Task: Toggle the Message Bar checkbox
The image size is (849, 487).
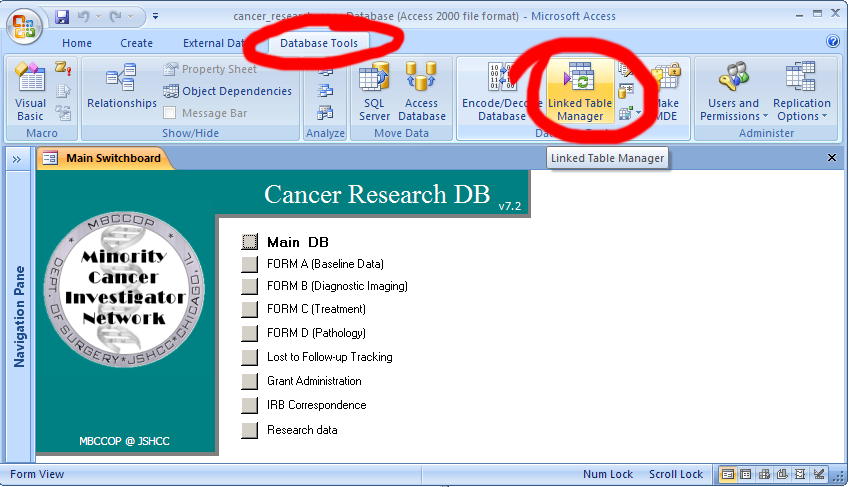Action: click(x=169, y=113)
